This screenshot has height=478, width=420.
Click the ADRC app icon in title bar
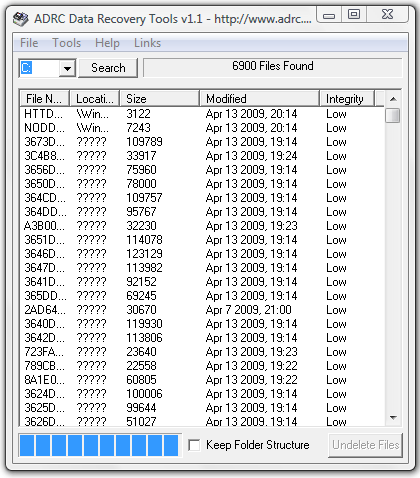click(21, 19)
